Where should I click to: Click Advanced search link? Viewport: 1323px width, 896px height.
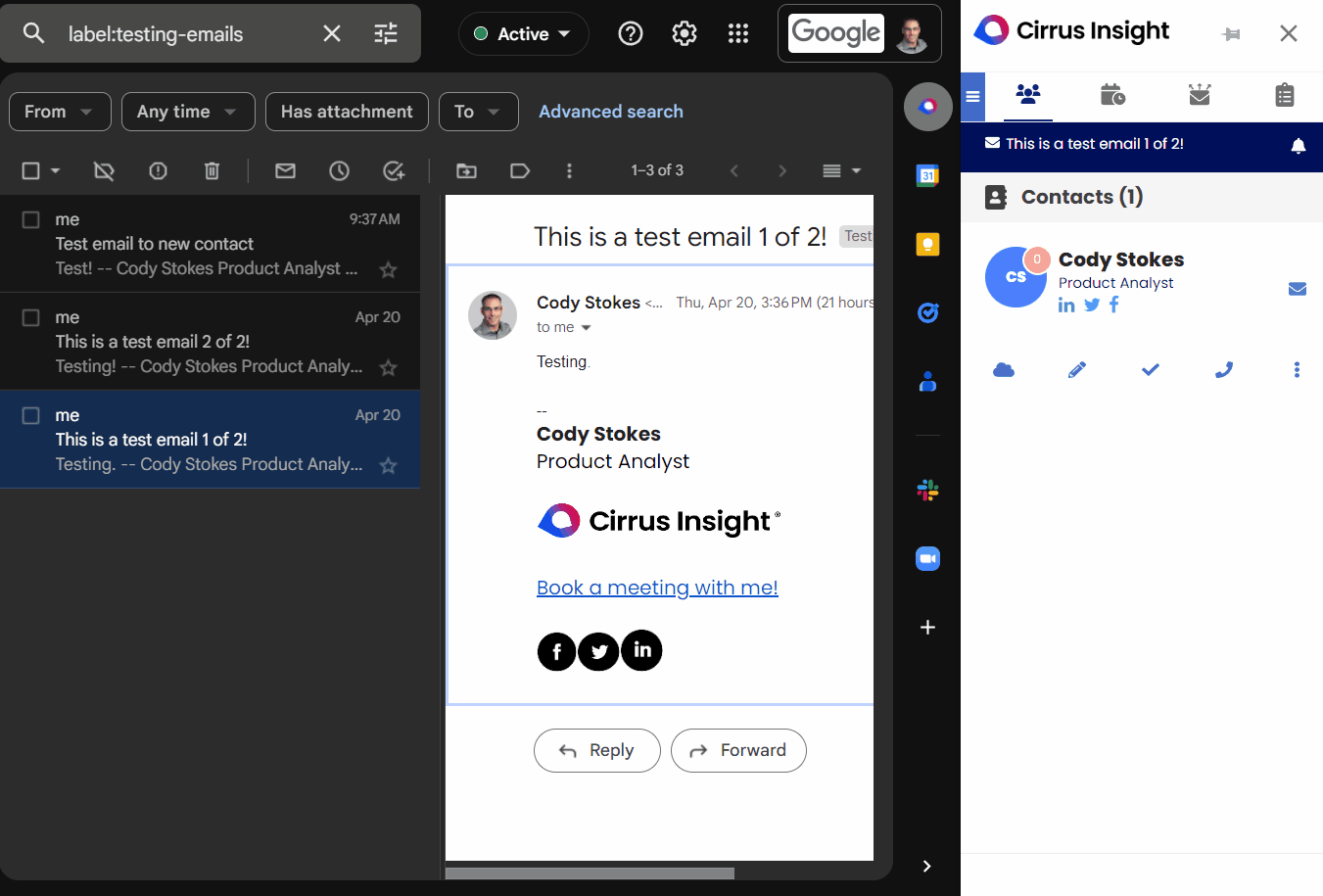coord(611,112)
